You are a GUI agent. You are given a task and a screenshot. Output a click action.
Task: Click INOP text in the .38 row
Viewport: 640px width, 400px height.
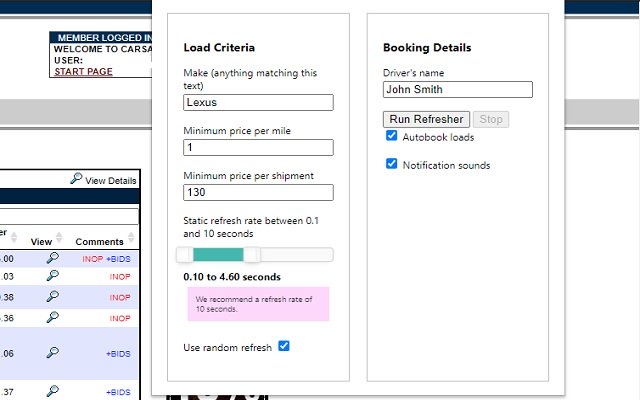tap(120, 298)
